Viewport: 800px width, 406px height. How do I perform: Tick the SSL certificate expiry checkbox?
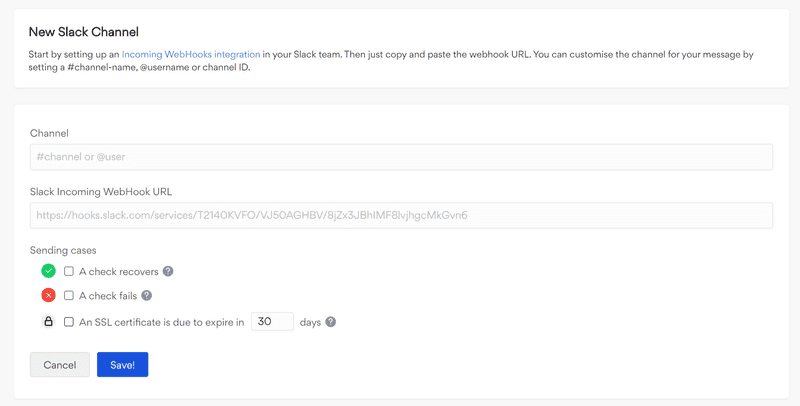tap(69, 322)
